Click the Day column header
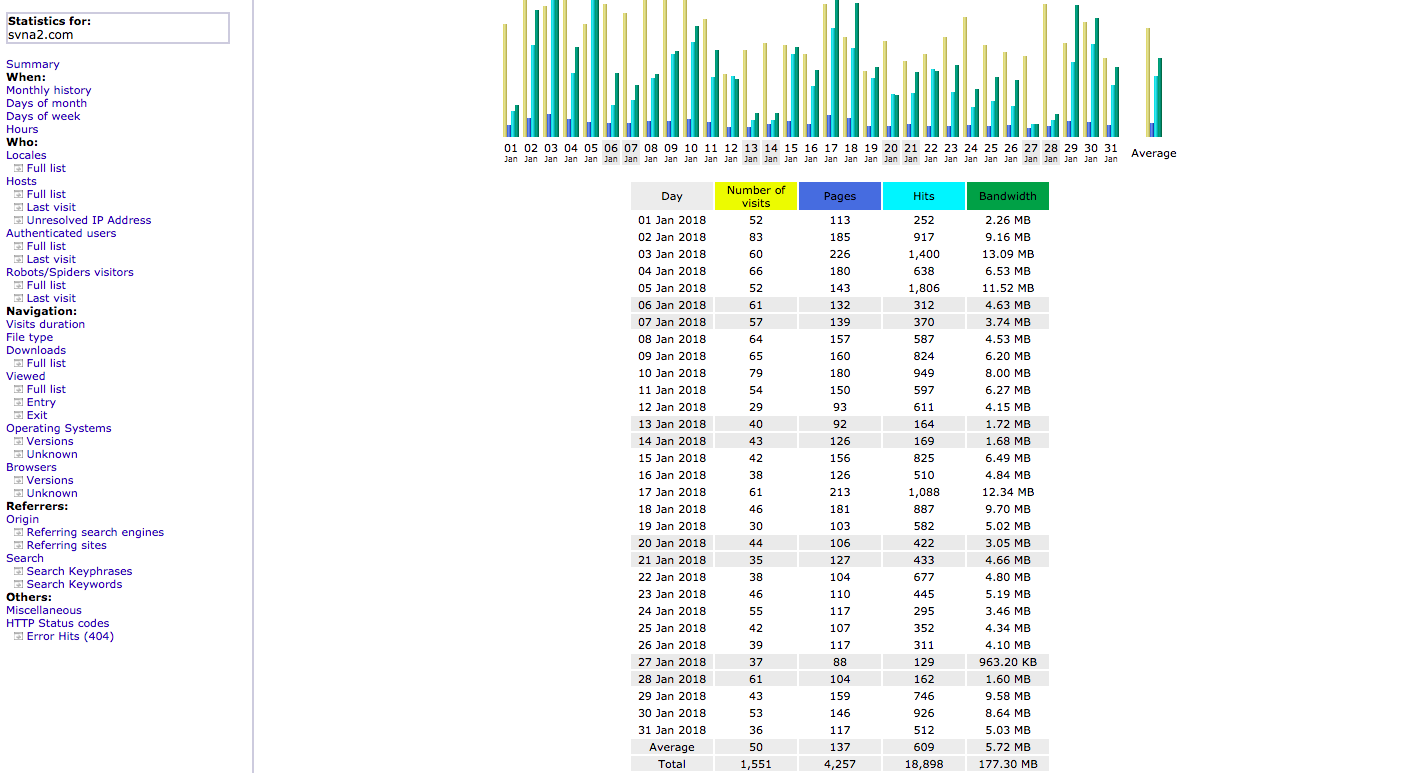 pos(672,196)
